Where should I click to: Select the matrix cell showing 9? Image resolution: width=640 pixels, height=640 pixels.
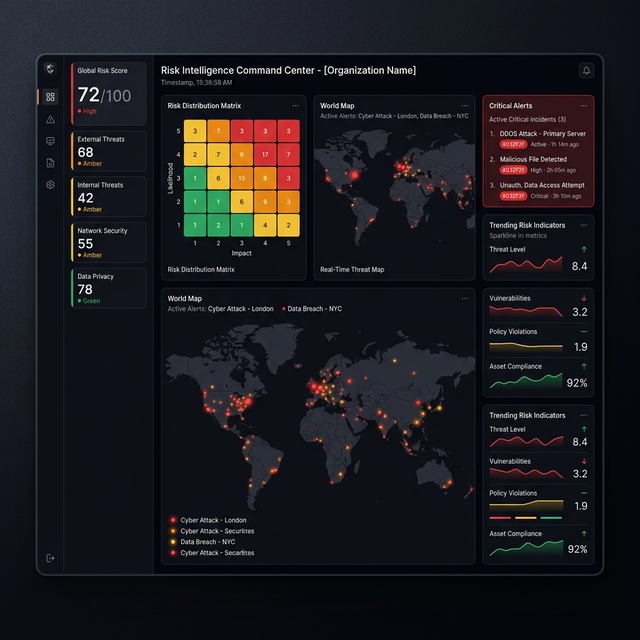265,202
